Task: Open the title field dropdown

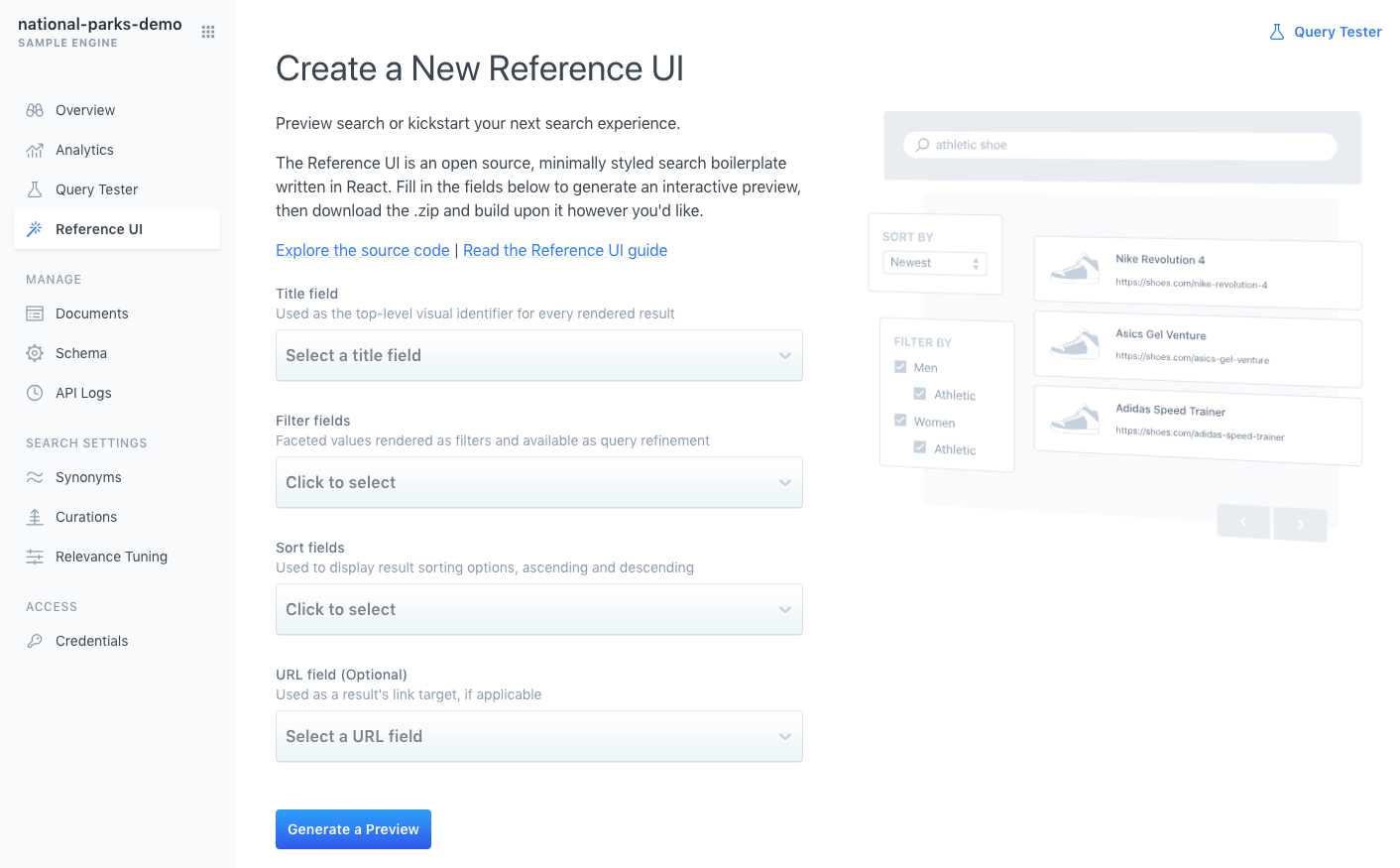Action: (x=538, y=355)
